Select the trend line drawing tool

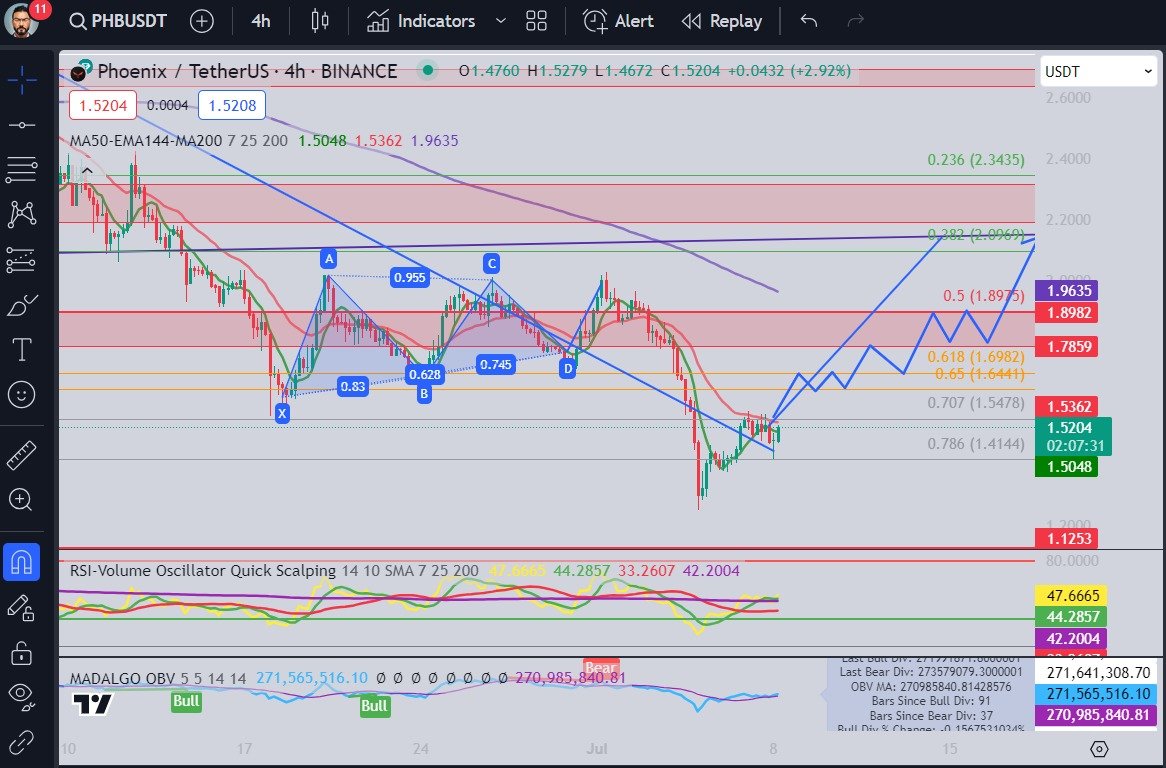(x=22, y=124)
